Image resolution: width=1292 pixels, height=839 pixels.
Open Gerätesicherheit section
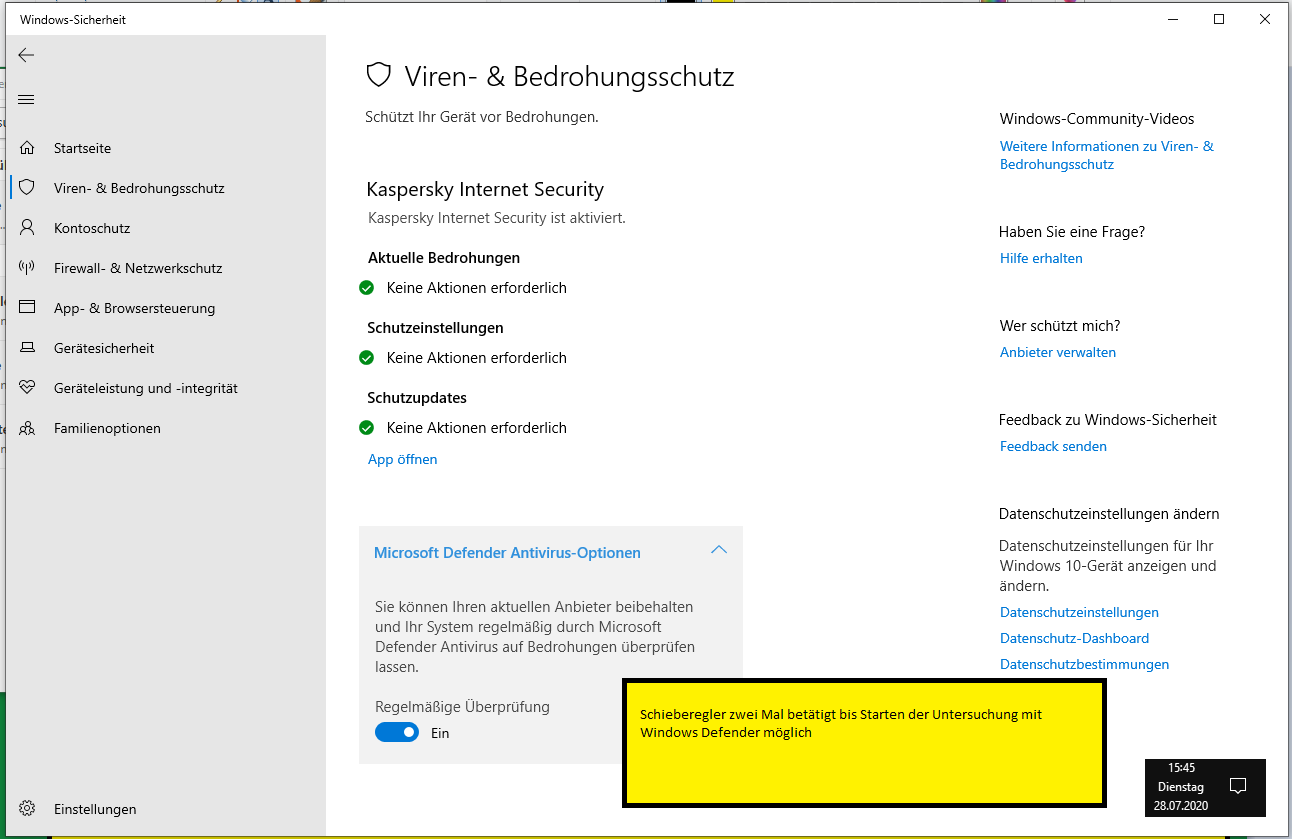104,348
